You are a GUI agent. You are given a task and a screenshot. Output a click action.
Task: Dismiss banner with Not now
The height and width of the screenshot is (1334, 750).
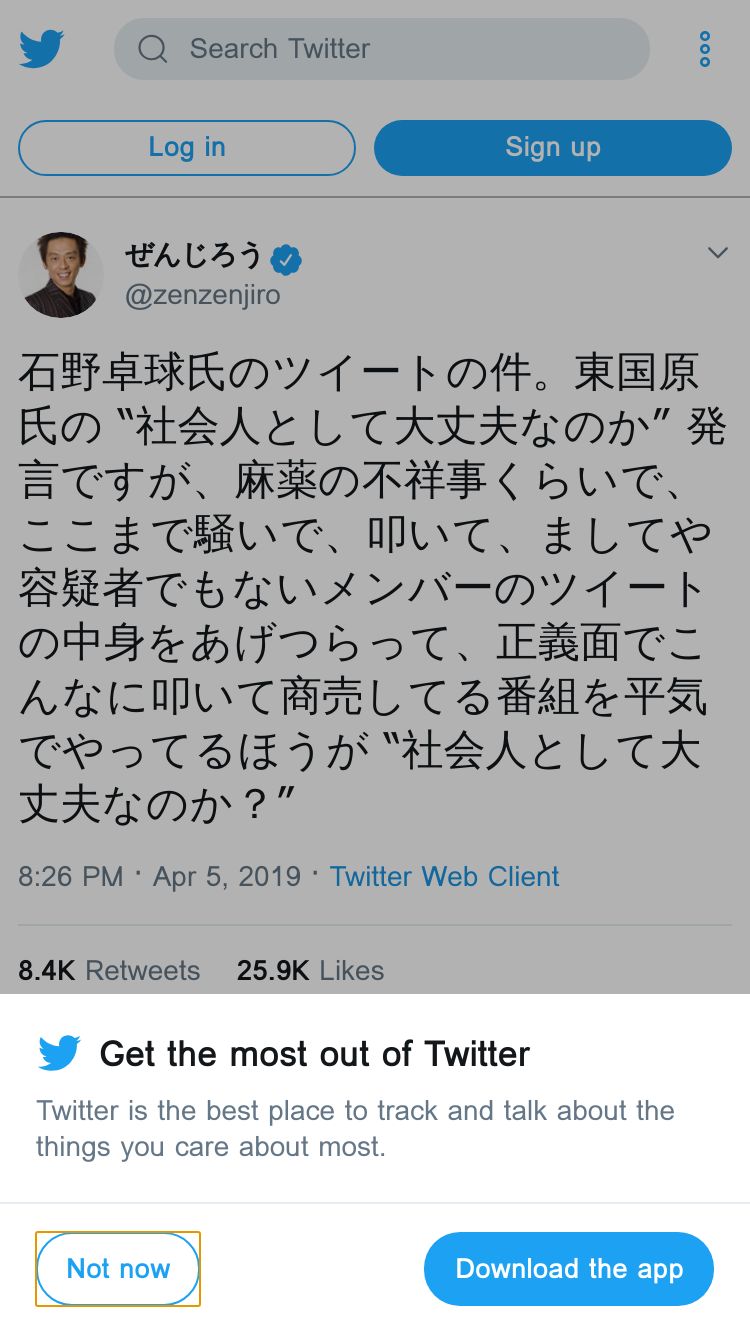[118, 1269]
